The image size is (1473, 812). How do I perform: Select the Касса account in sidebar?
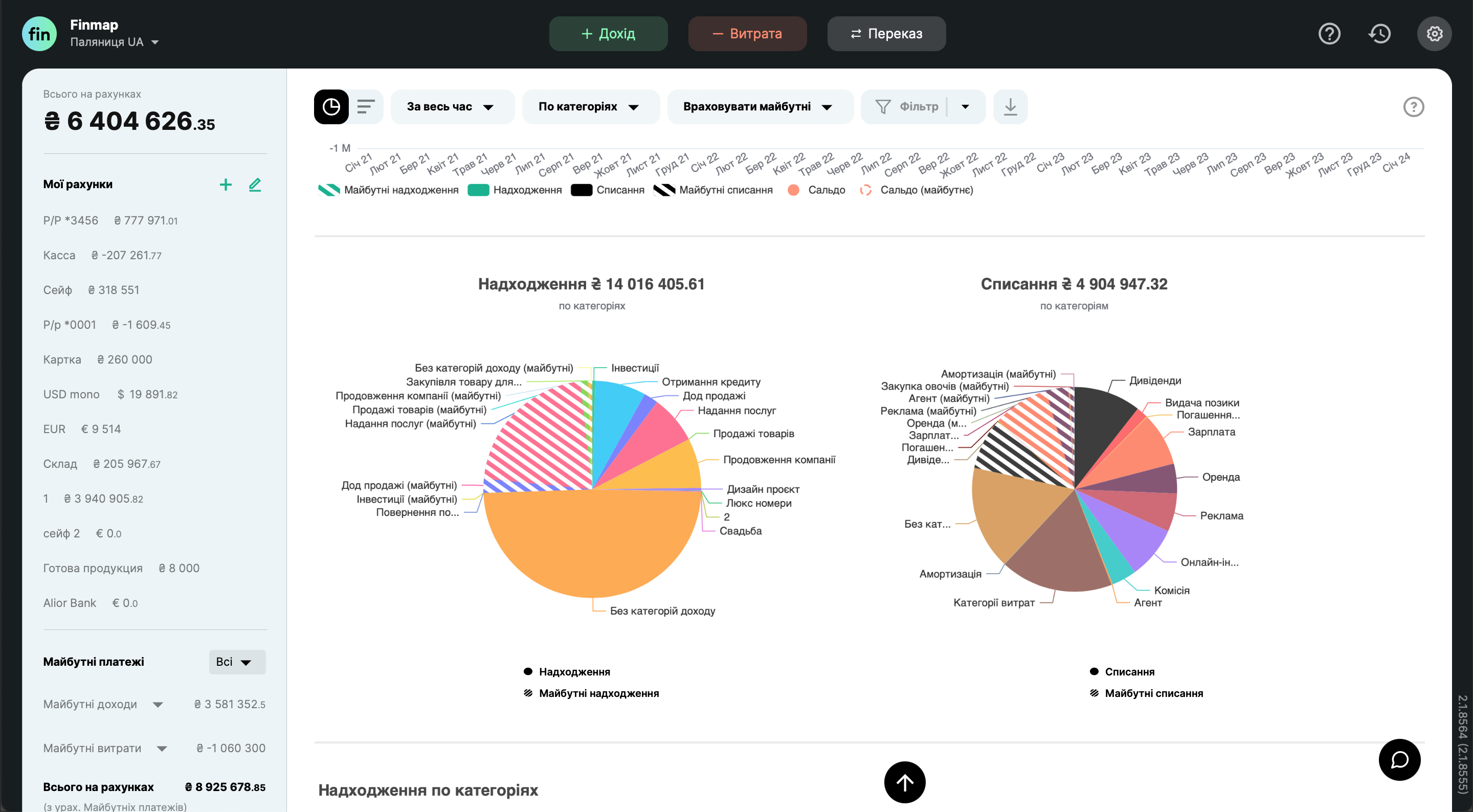pos(59,255)
